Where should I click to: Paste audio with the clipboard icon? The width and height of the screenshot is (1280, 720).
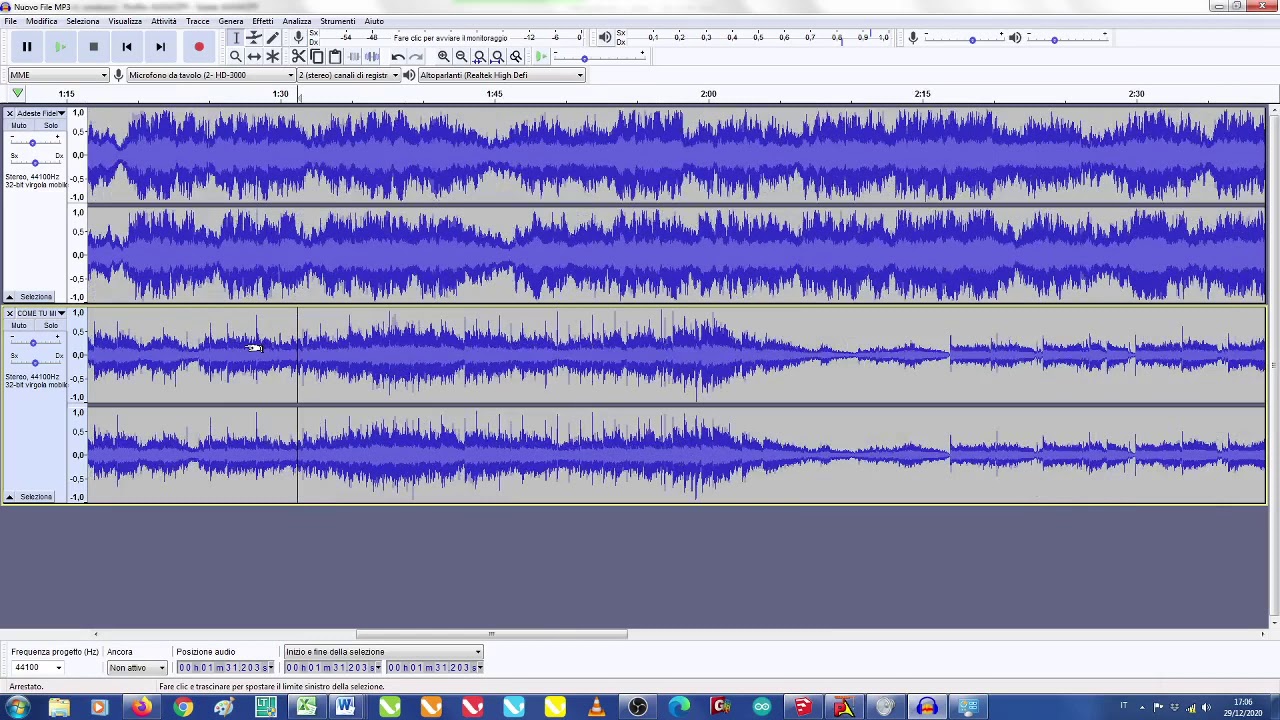point(334,57)
